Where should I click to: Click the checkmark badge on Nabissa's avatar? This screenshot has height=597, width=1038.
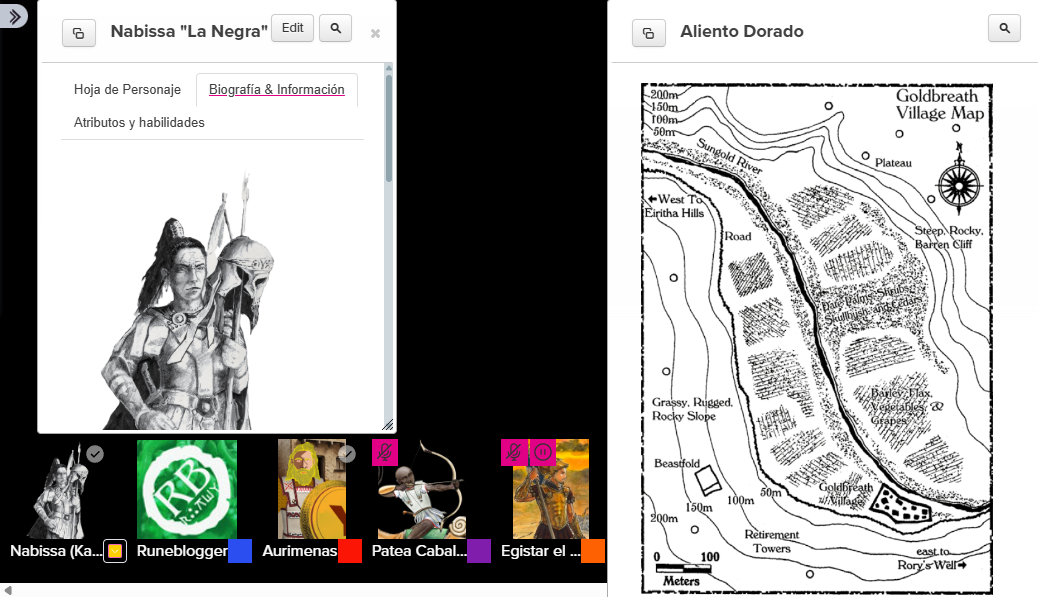[x=95, y=454]
